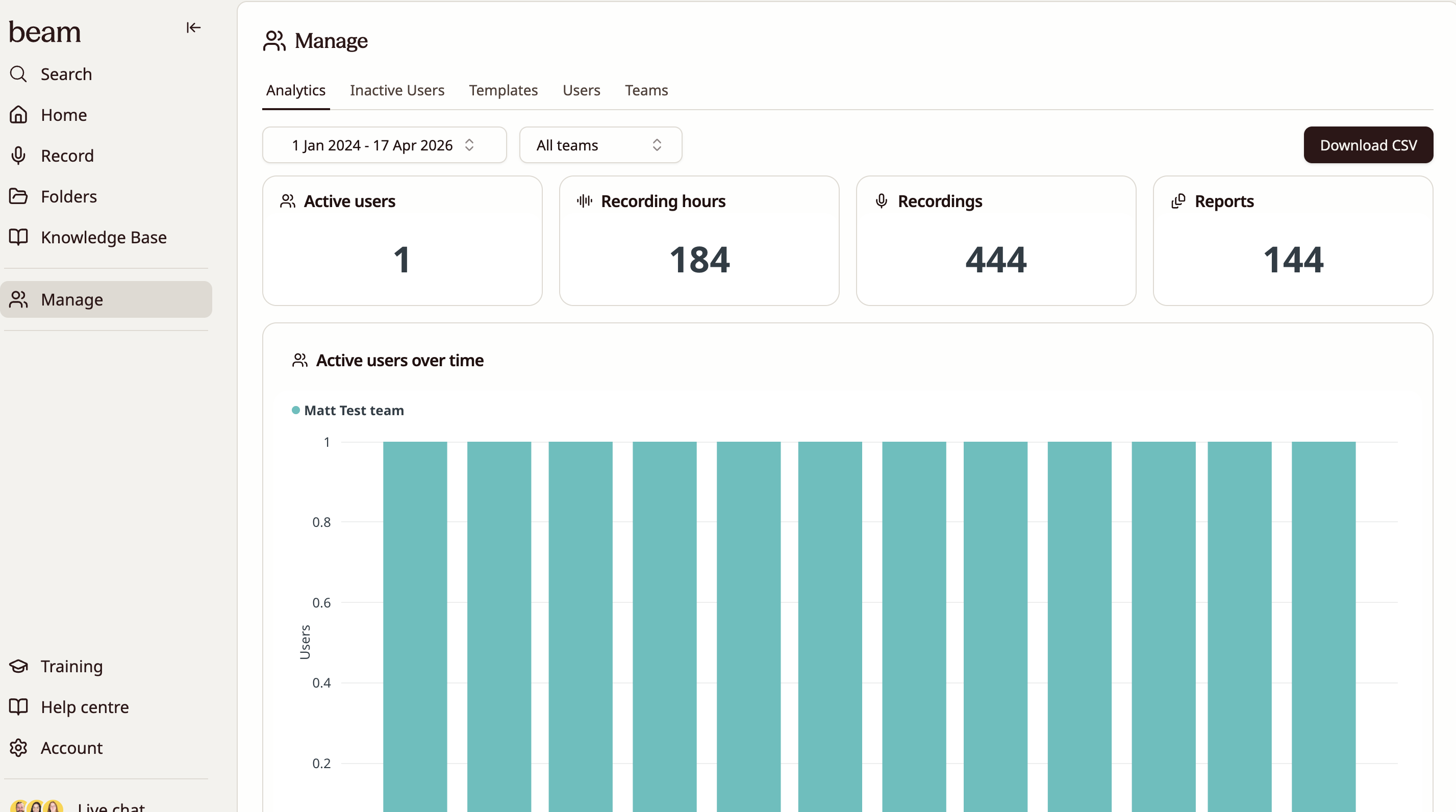This screenshot has width=1456, height=812.
Task: Click the Knowledge Base book icon
Action: pyautogui.click(x=18, y=237)
